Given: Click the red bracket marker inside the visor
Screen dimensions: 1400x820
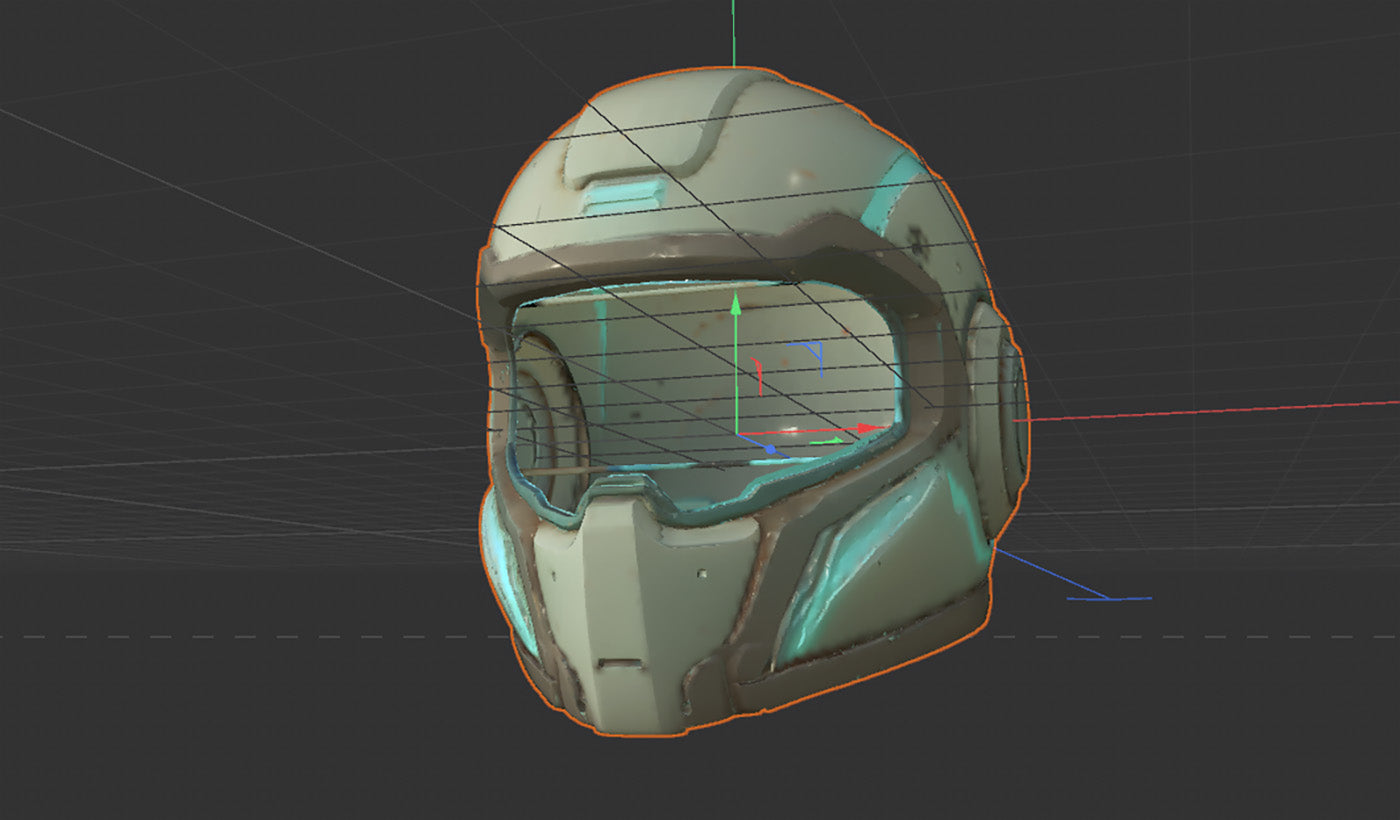Looking at the screenshot, I should (758, 376).
